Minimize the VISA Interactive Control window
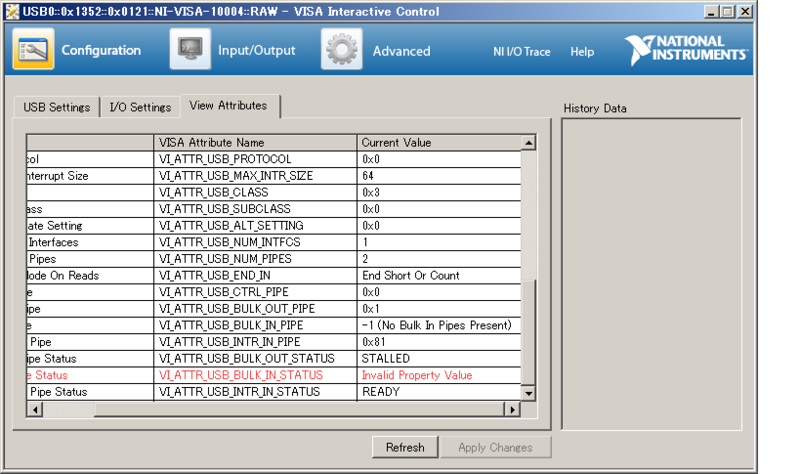 point(711,11)
